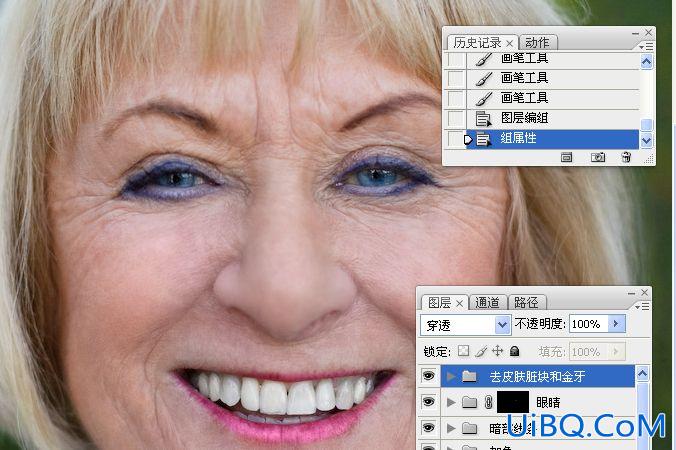Open the History panel flyout menu
The image size is (676, 450).
point(645,46)
